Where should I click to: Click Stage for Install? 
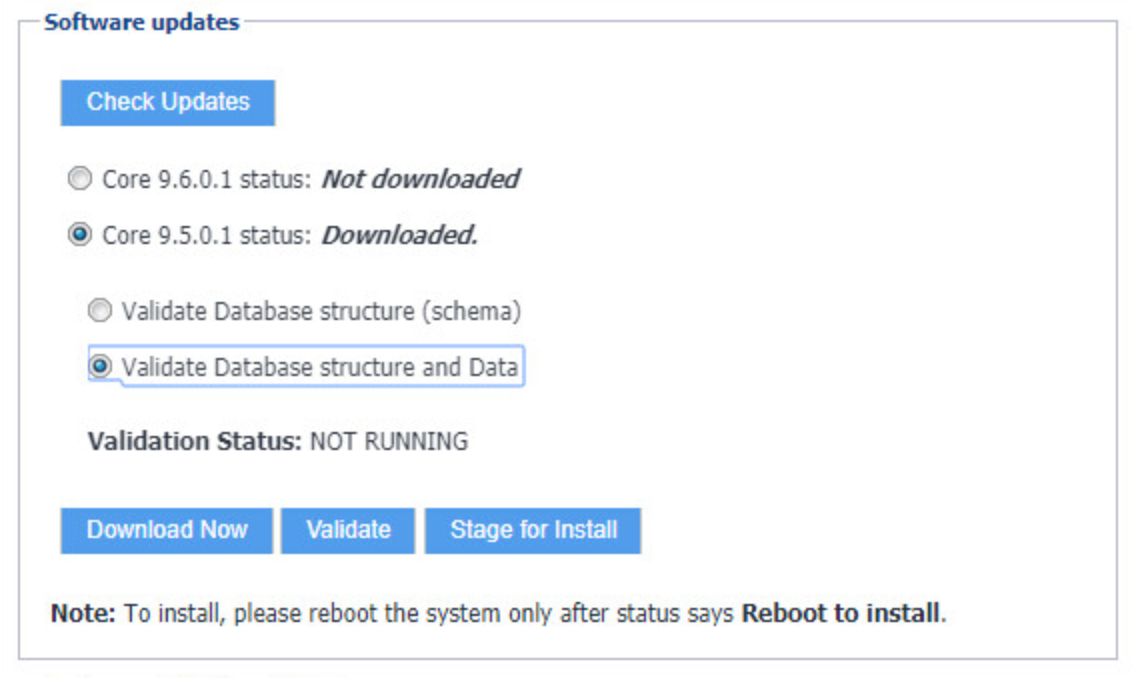(x=533, y=530)
